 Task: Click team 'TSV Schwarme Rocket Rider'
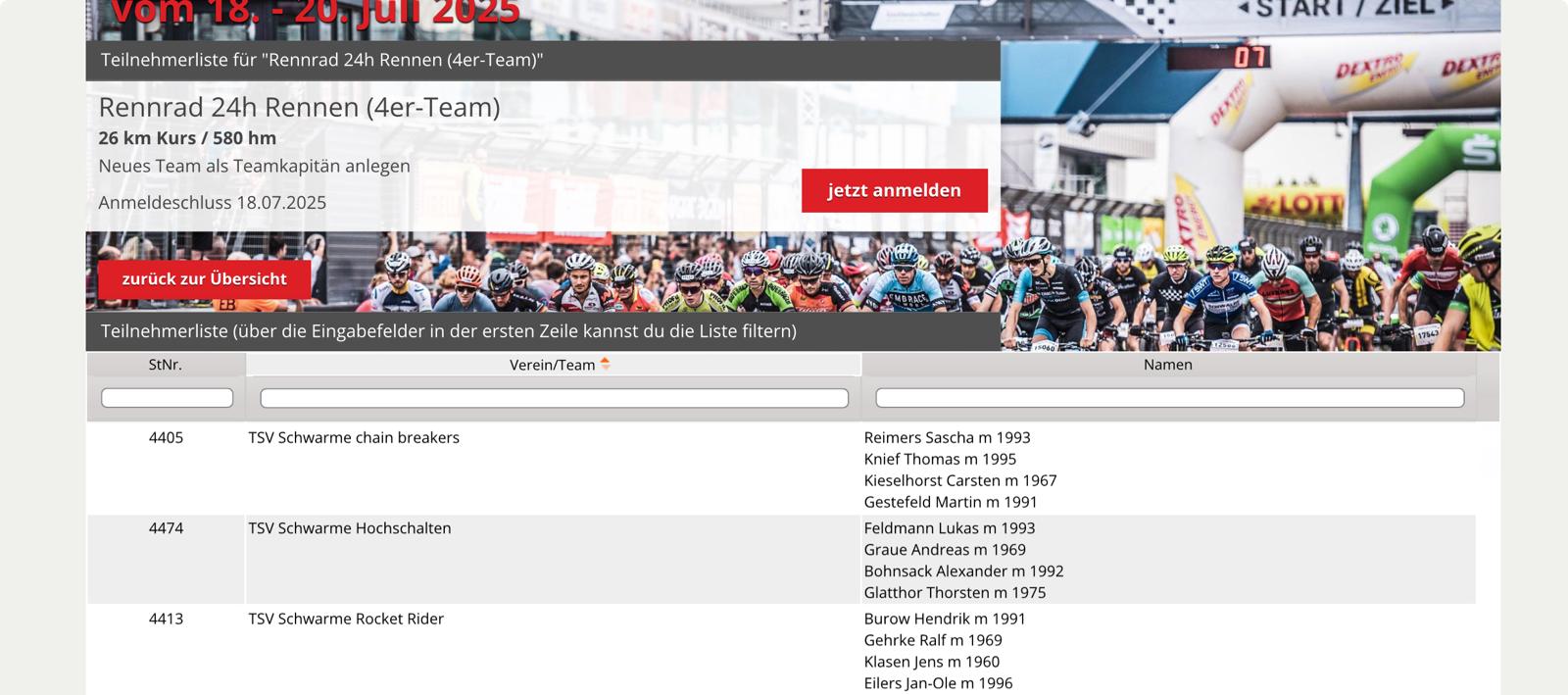346,619
